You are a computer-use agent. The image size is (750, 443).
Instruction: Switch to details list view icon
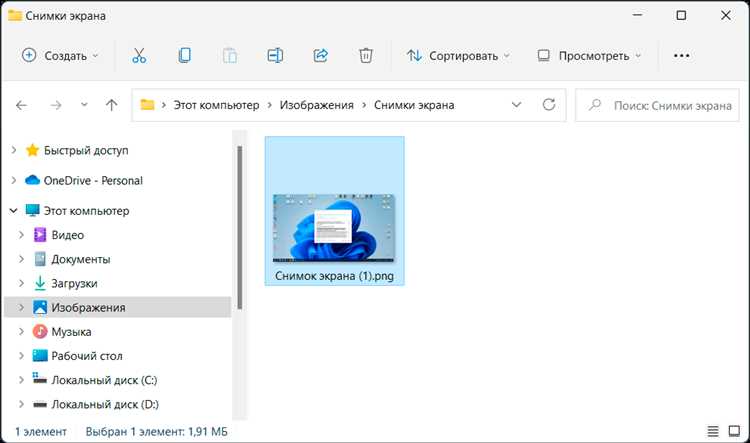coord(713,431)
